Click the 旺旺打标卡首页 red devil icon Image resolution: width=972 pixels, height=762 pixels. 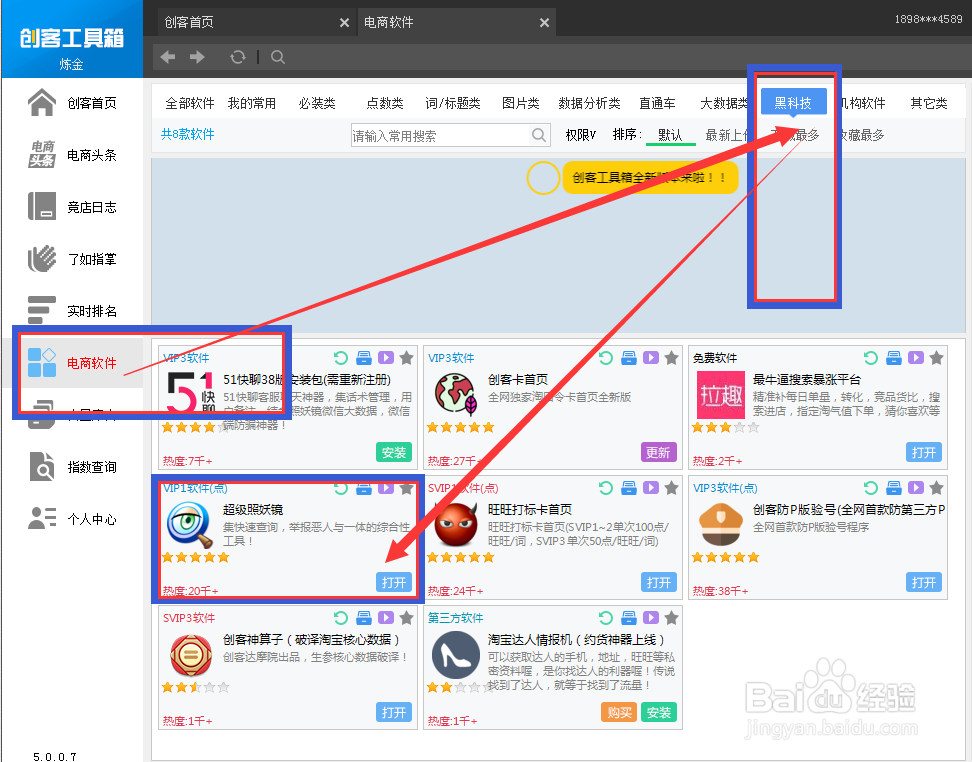456,524
